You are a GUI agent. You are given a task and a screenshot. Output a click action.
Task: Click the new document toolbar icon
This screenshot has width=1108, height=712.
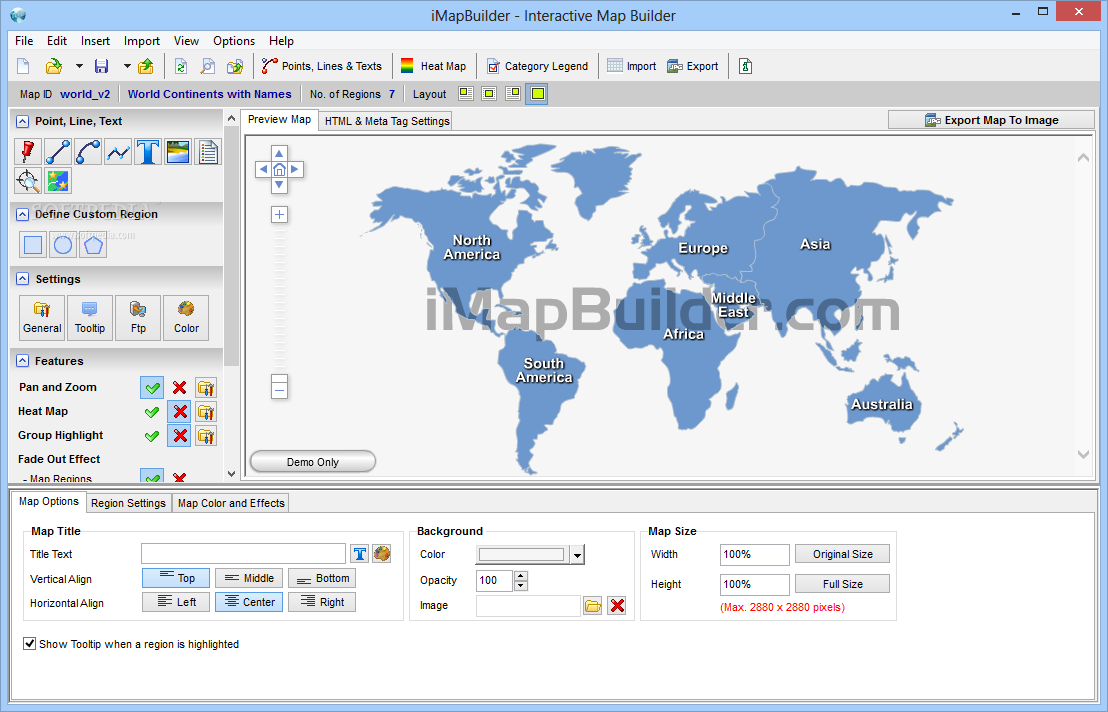(23, 66)
